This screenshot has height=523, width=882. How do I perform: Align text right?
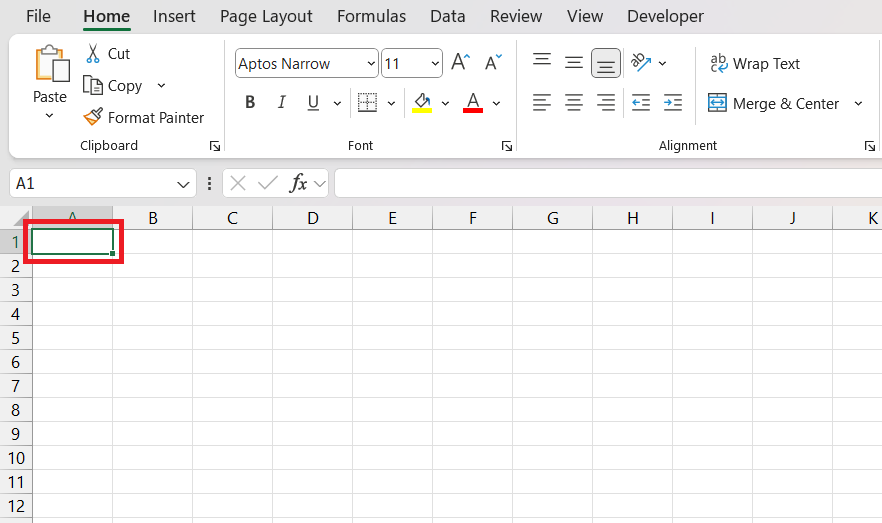click(606, 102)
